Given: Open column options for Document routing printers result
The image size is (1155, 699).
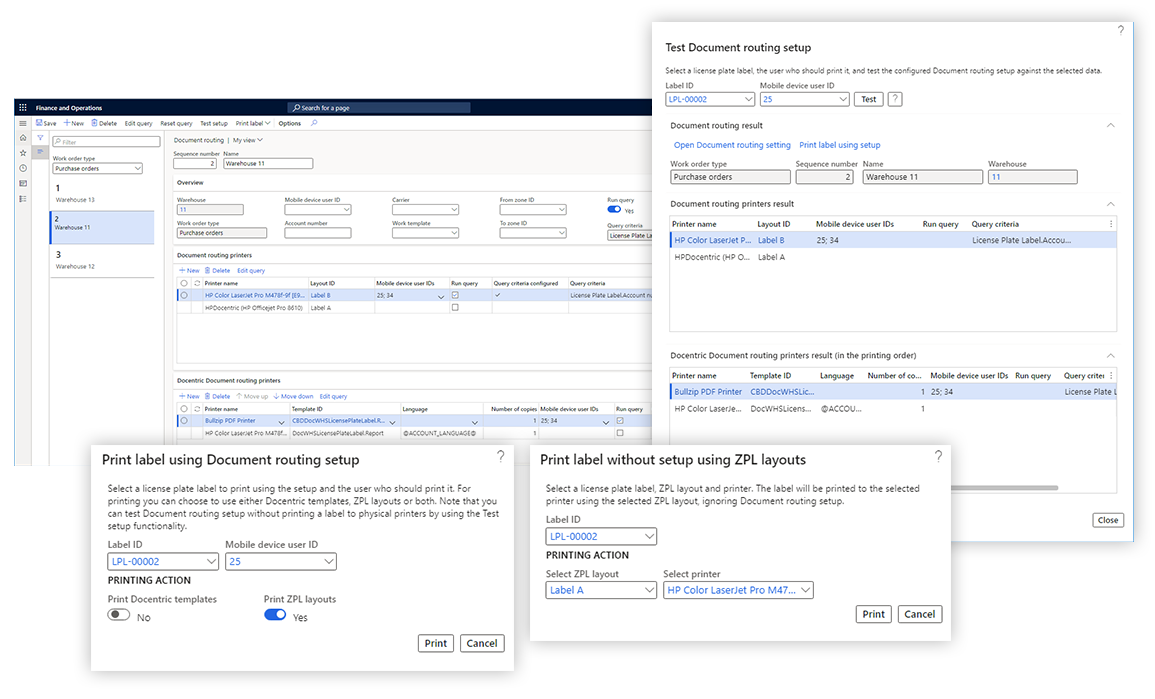Looking at the screenshot, I should click(x=1111, y=224).
